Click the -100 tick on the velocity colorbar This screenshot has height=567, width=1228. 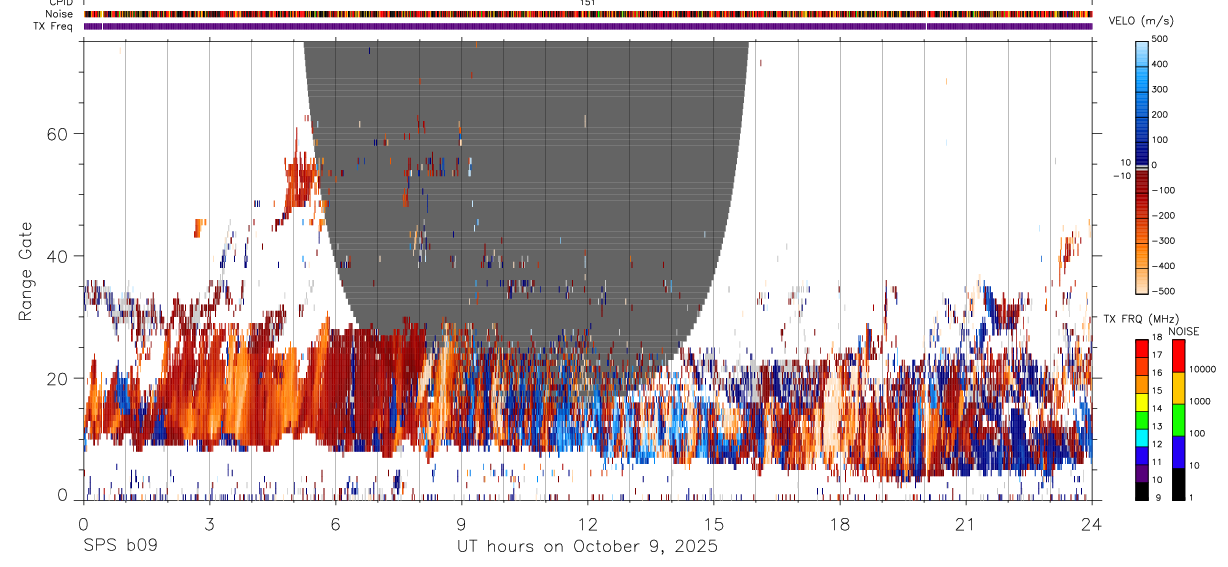[x=1165, y=190]
